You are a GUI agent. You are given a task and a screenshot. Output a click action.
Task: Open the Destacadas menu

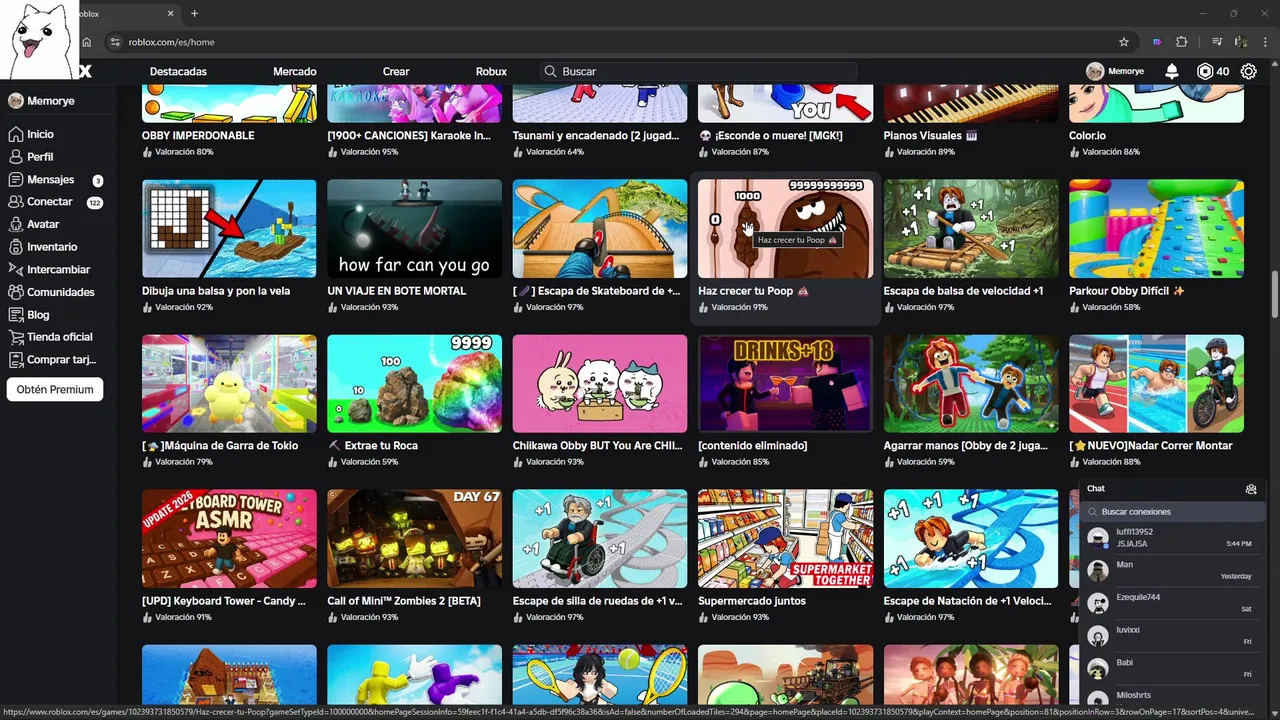coord(178,71)
